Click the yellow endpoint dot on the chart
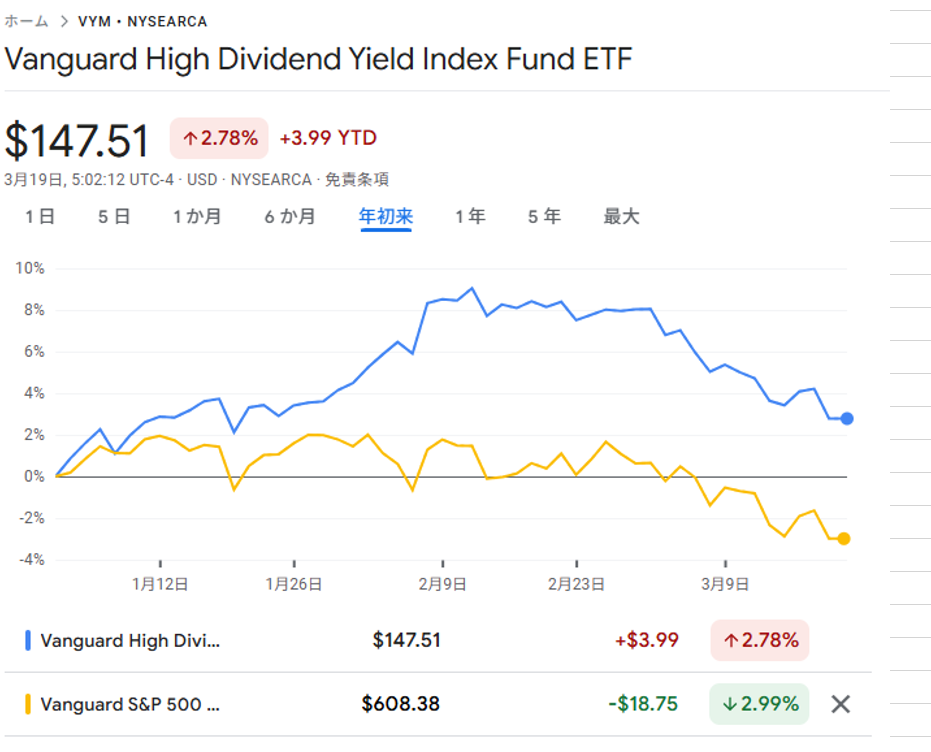The width and height of the screenshot is (931, 752). click(844, 539)
